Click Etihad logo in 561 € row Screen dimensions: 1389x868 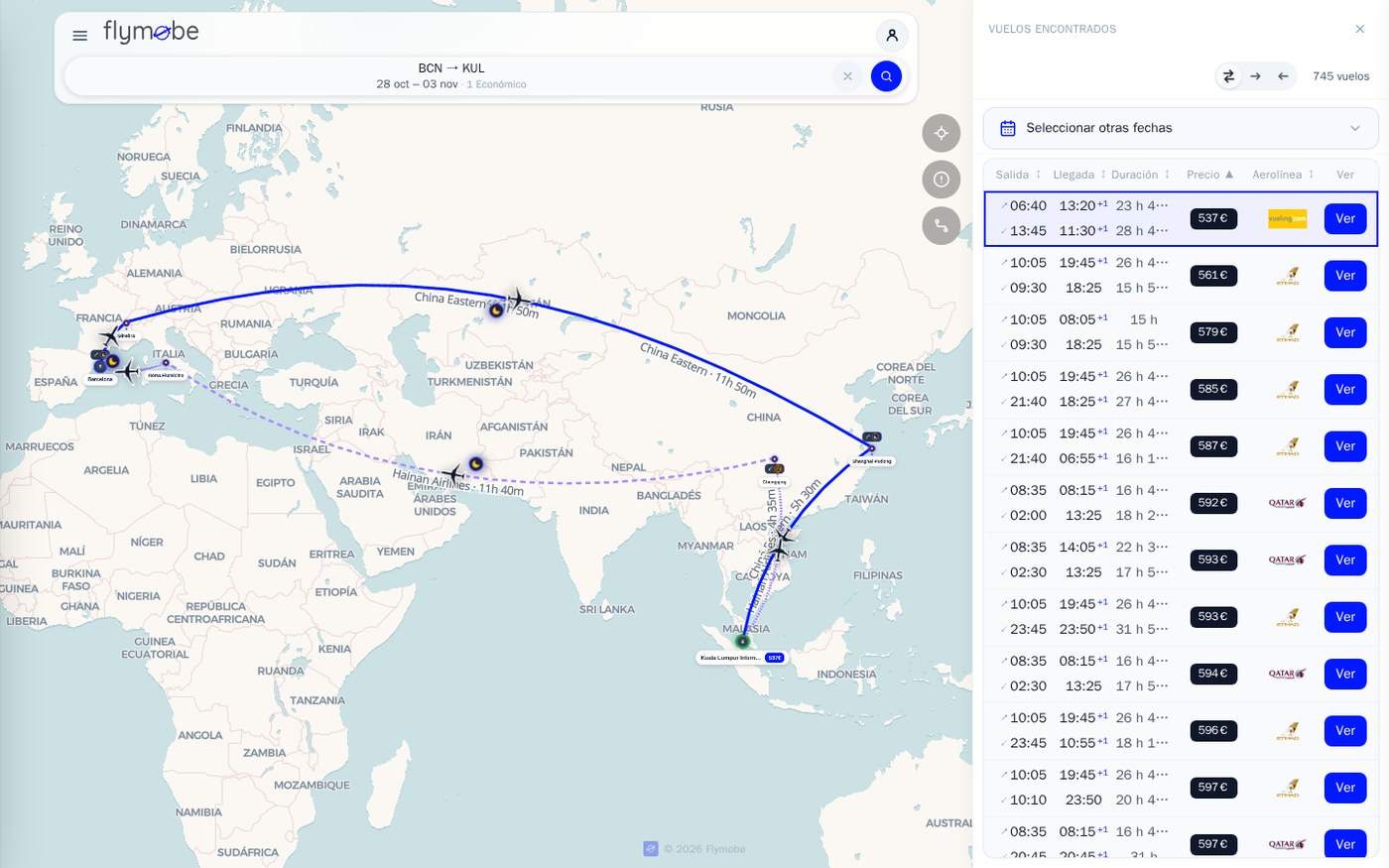tap(1288, 276)
